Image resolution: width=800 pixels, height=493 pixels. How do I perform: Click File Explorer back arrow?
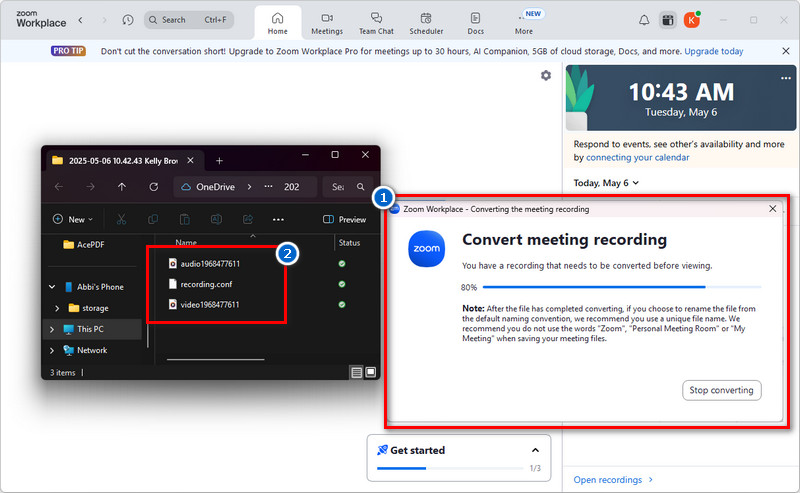[59, 187]
